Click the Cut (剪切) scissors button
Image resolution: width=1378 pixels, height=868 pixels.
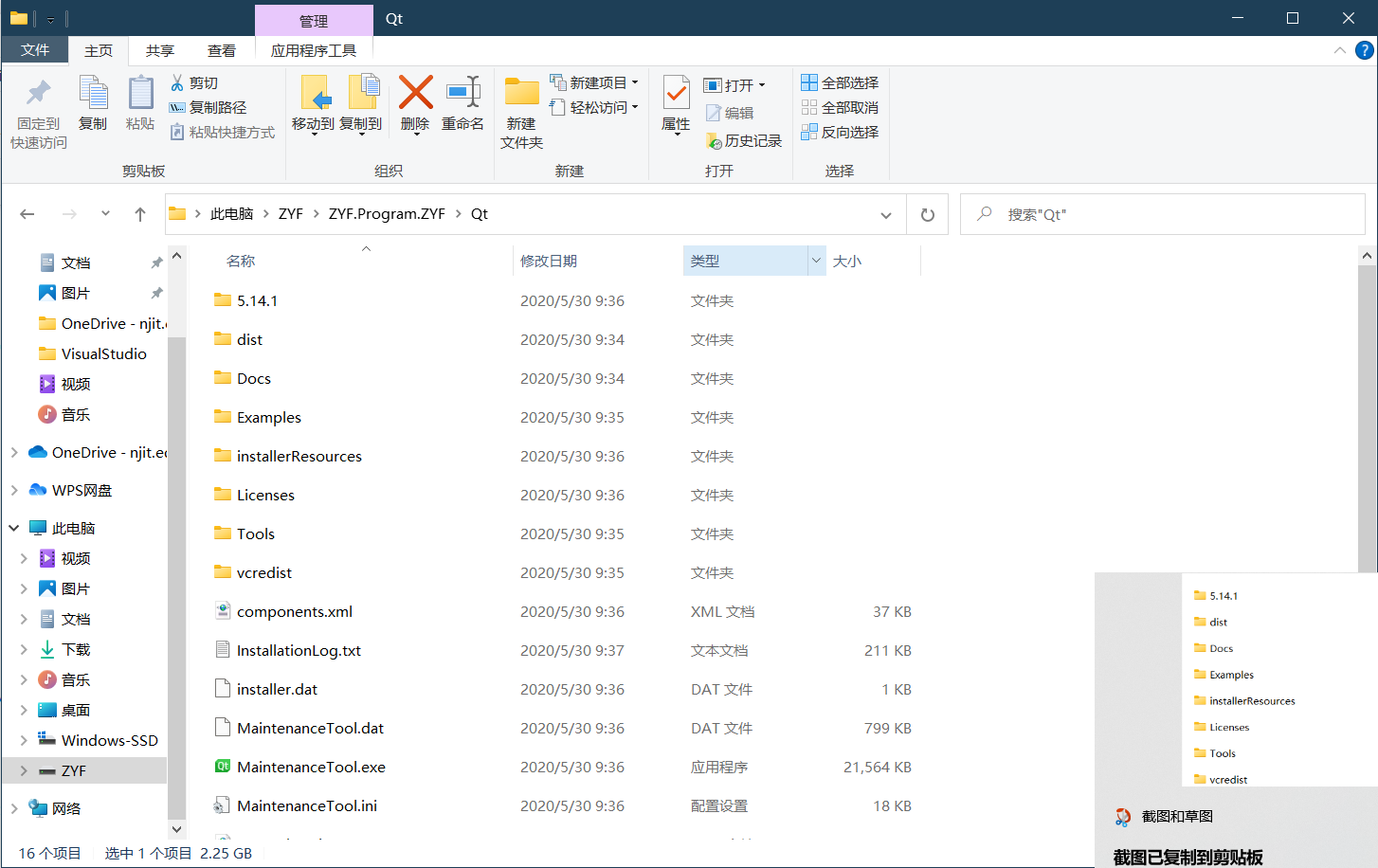[x=194, y=83]
